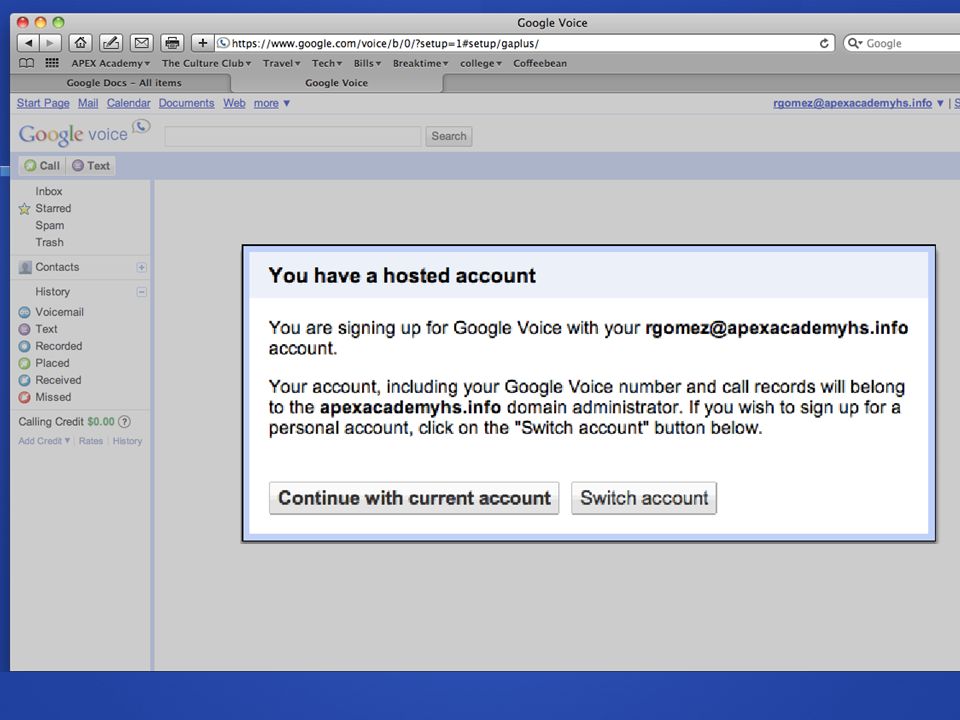The image size is (960, 720).
Task: Open the Add Credit dropdown
Action: point(44,441)
